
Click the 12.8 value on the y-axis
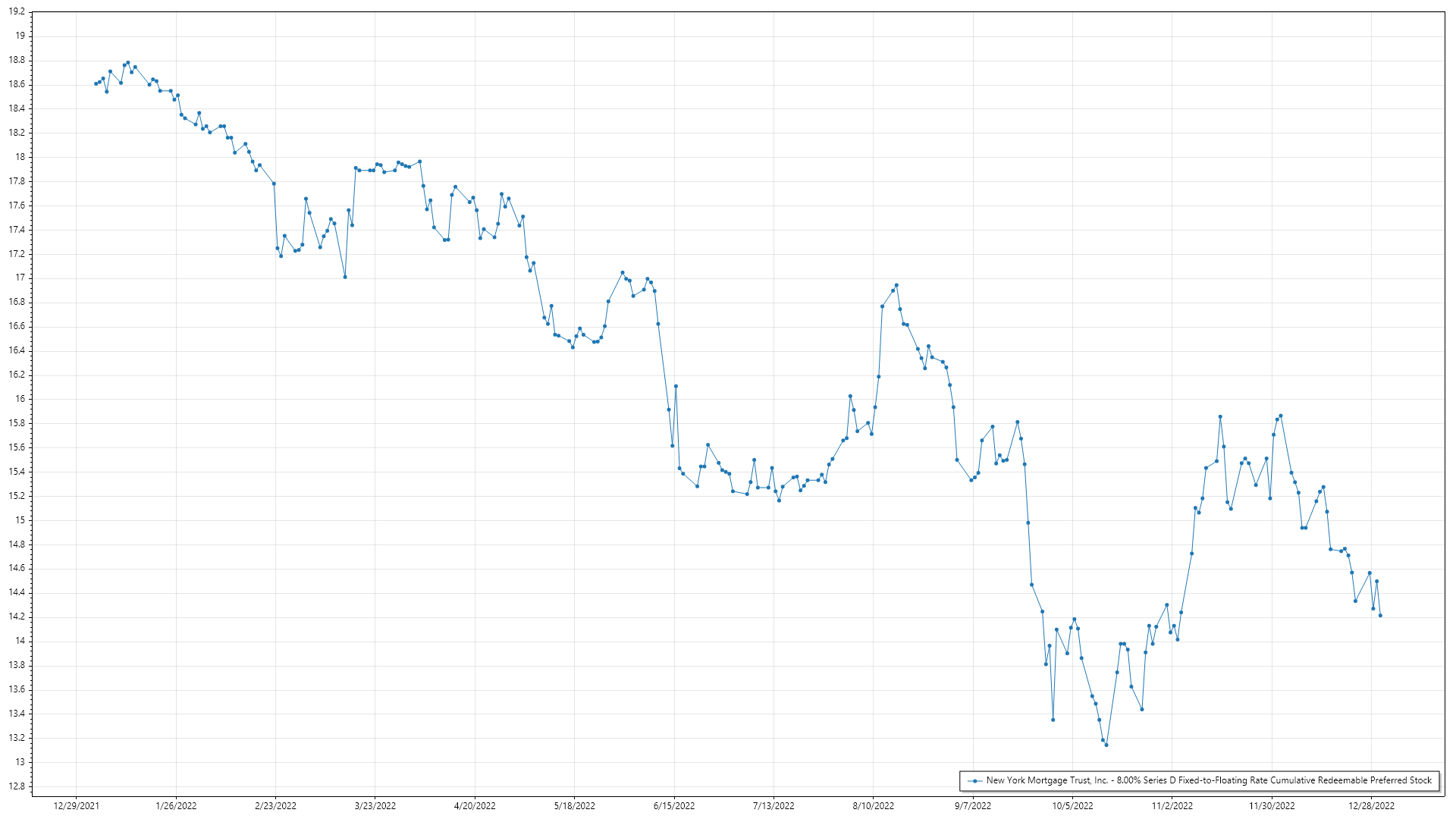(x=17, y=786)
